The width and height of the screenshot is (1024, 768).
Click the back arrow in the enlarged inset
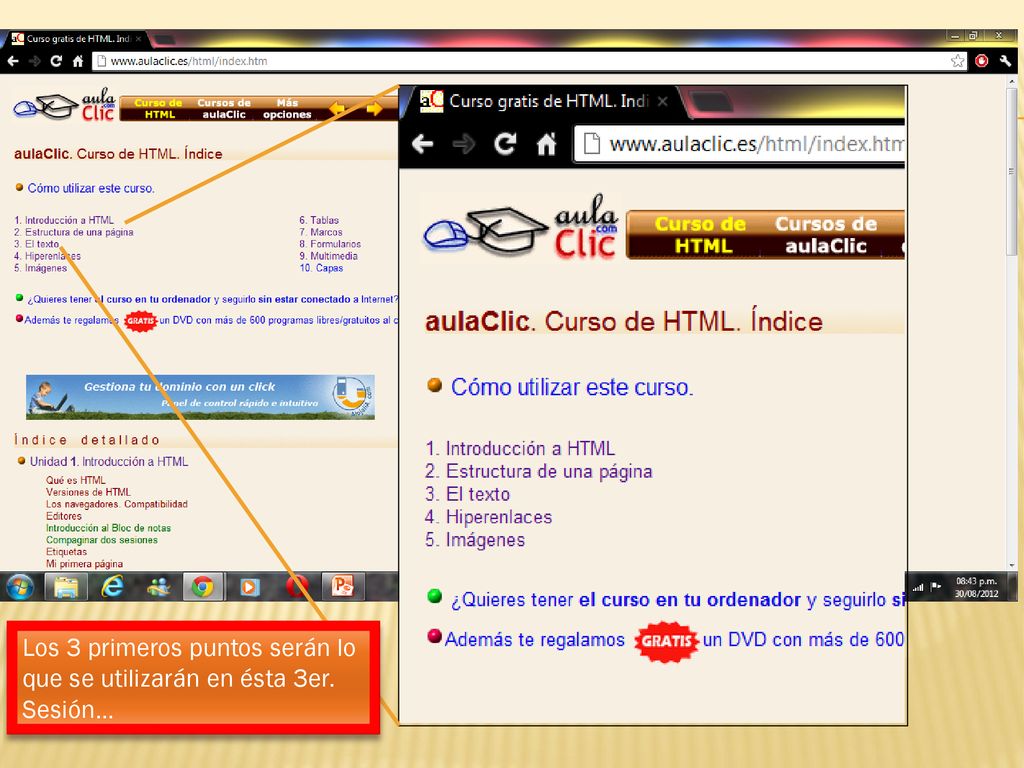point(423,144)
